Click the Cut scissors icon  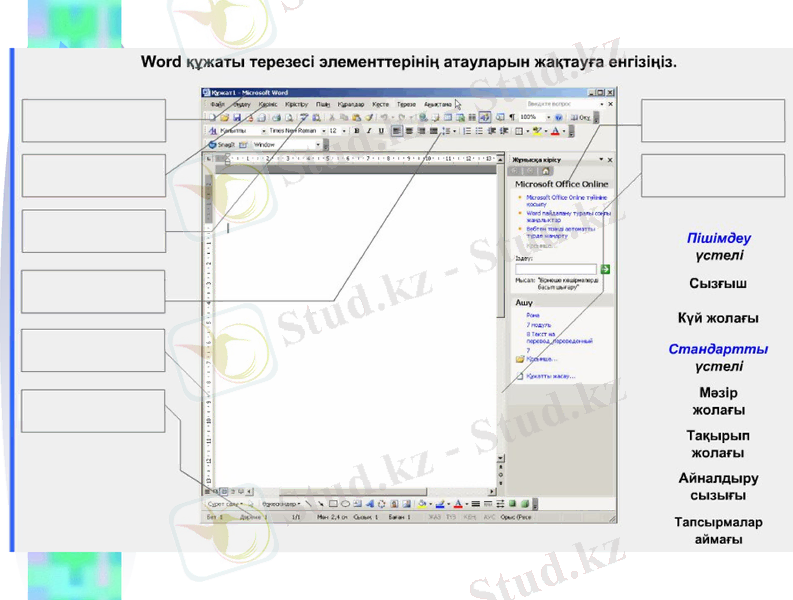point(332,117)
